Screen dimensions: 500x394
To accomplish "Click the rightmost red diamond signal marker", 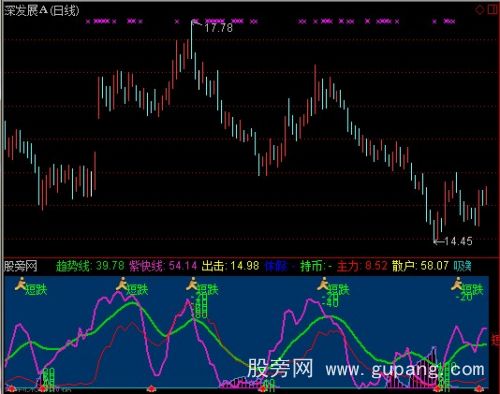I will 479,389.
